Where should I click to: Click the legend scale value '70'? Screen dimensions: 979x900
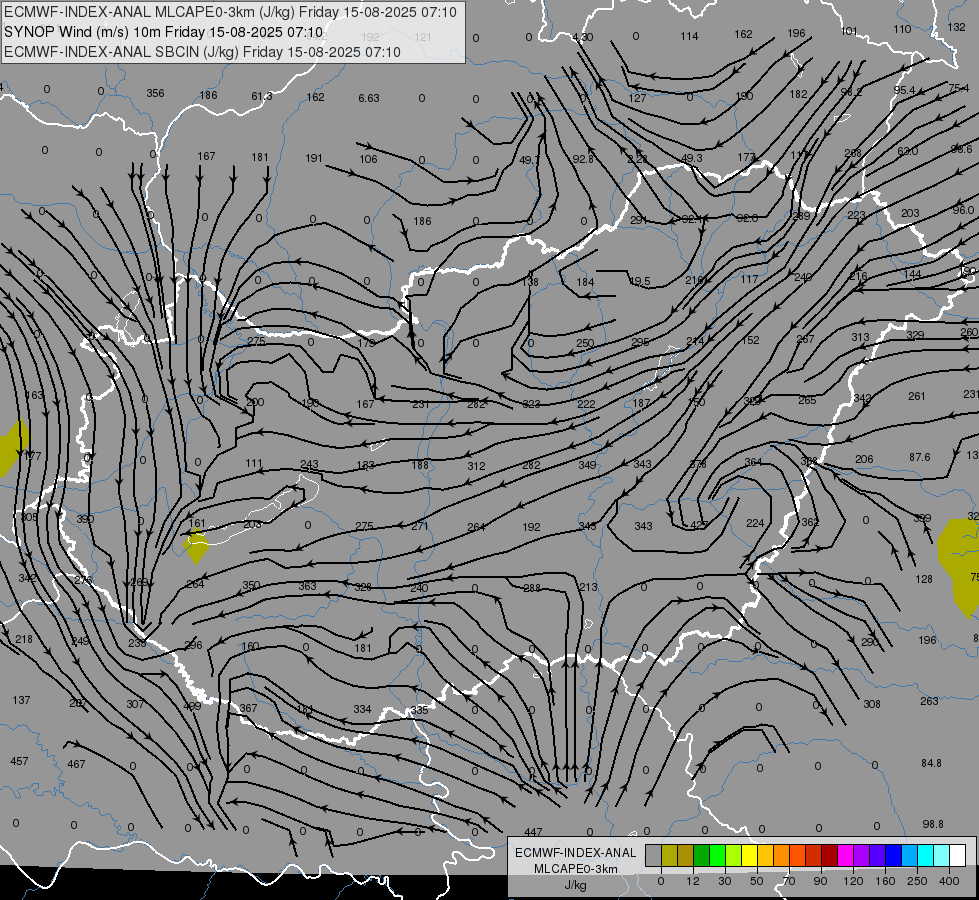click(789, 881)
